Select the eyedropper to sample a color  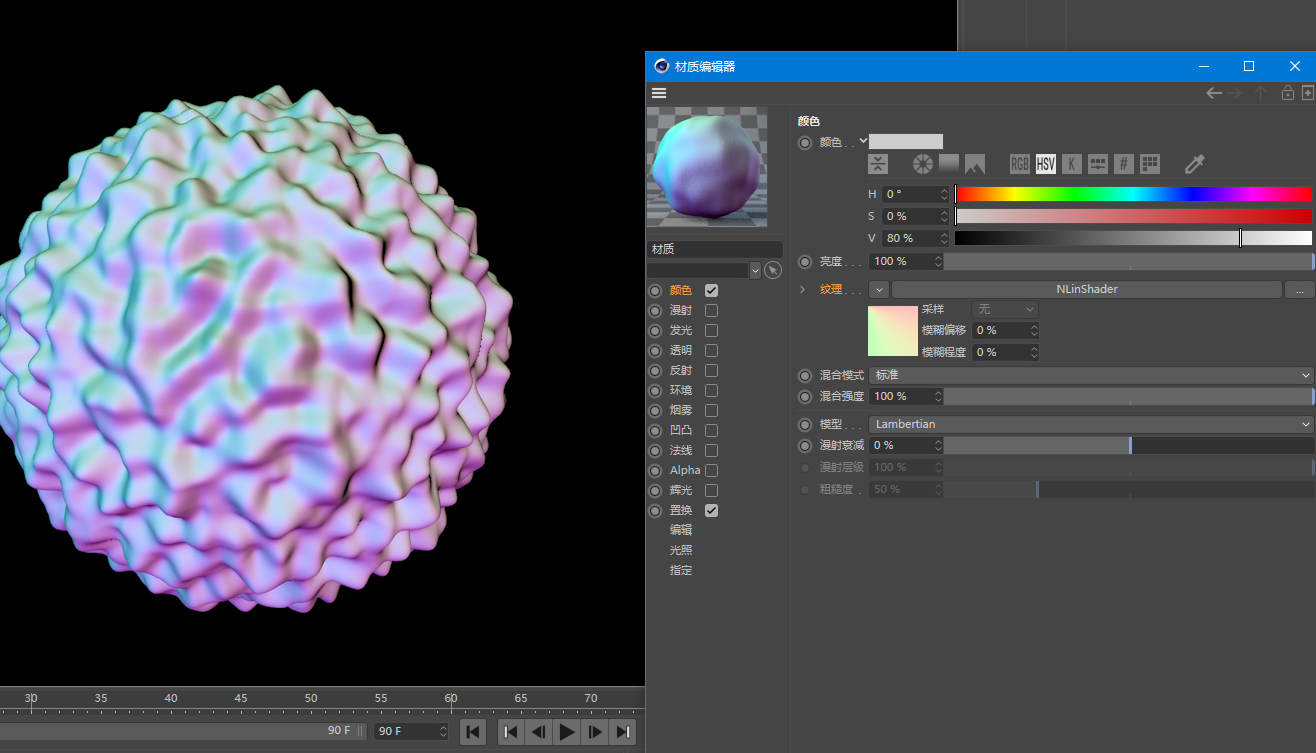[x=1194, y=164]
